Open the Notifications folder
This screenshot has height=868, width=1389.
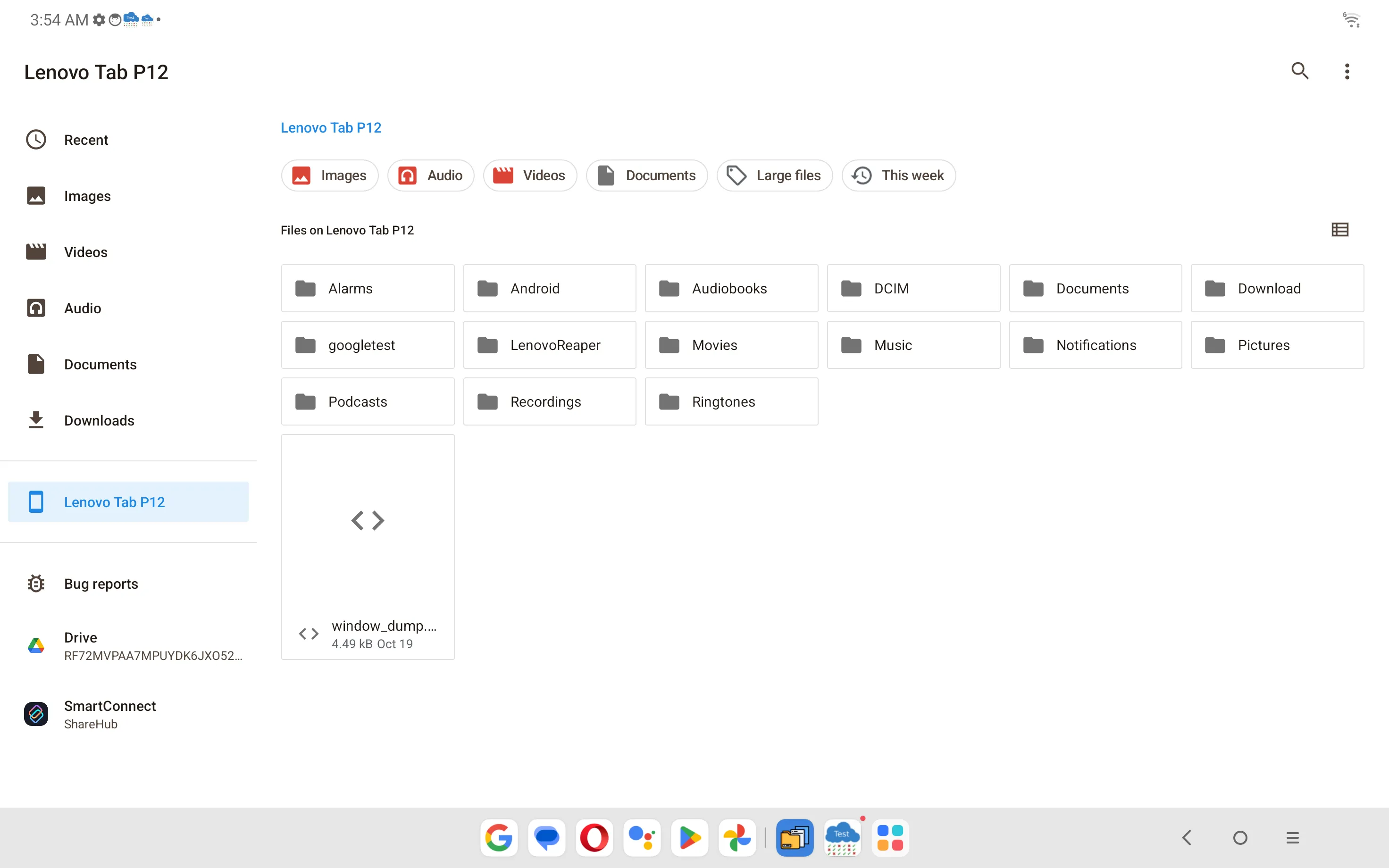click(x=1095, y=345)
